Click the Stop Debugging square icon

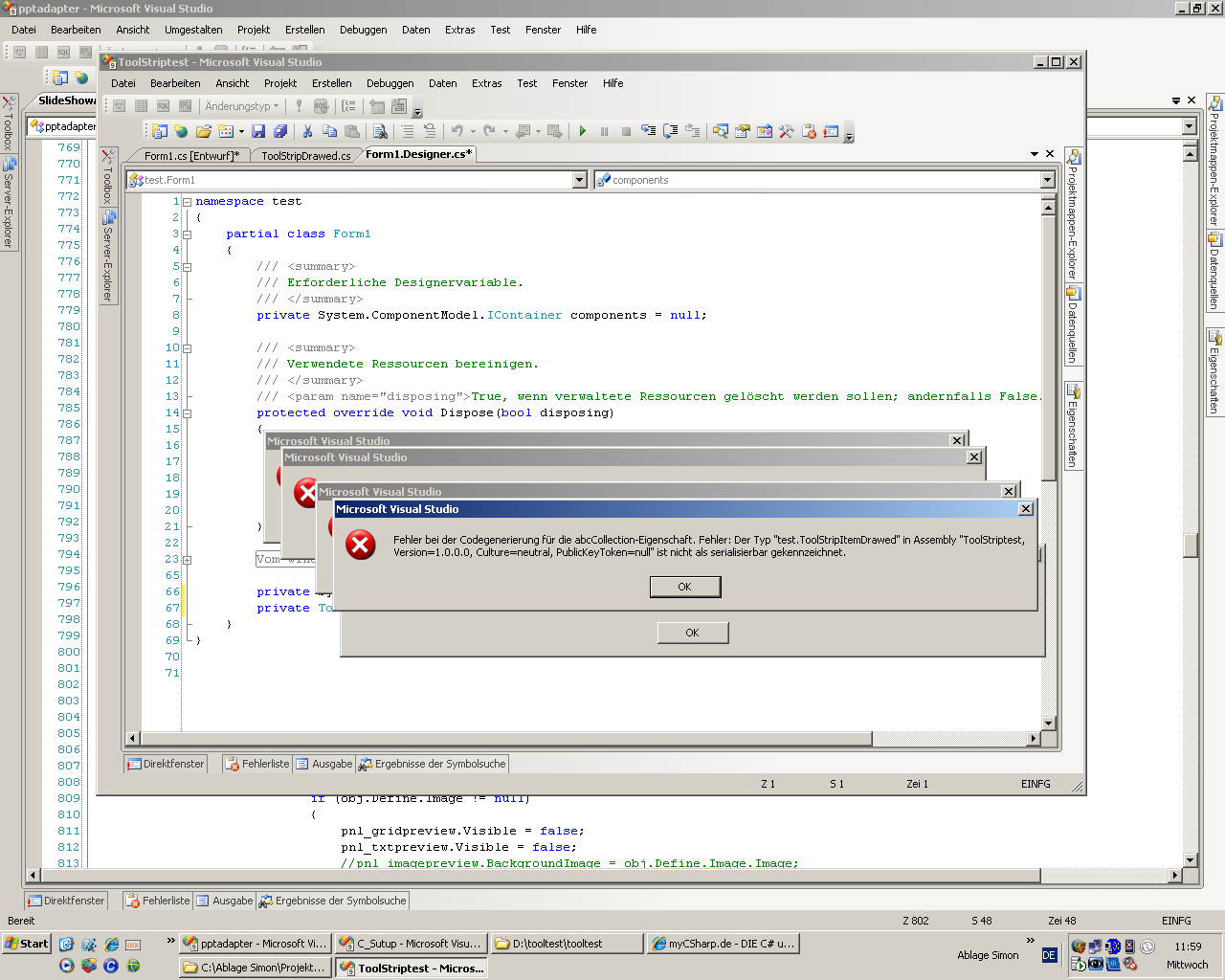coord(626,131)
